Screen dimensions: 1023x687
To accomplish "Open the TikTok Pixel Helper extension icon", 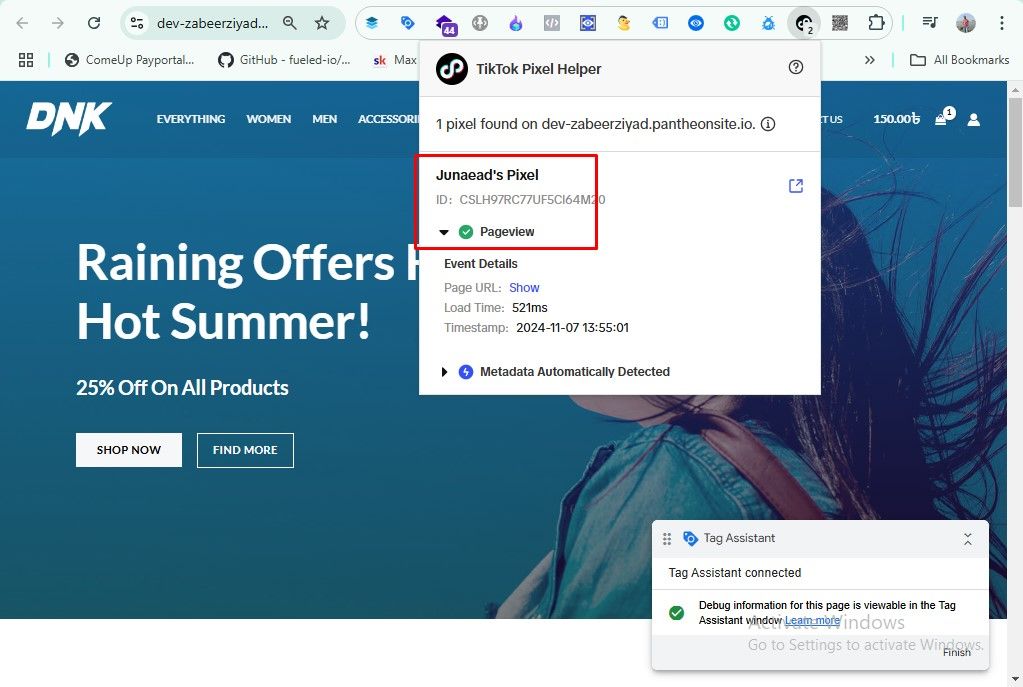I will (804, 23).
